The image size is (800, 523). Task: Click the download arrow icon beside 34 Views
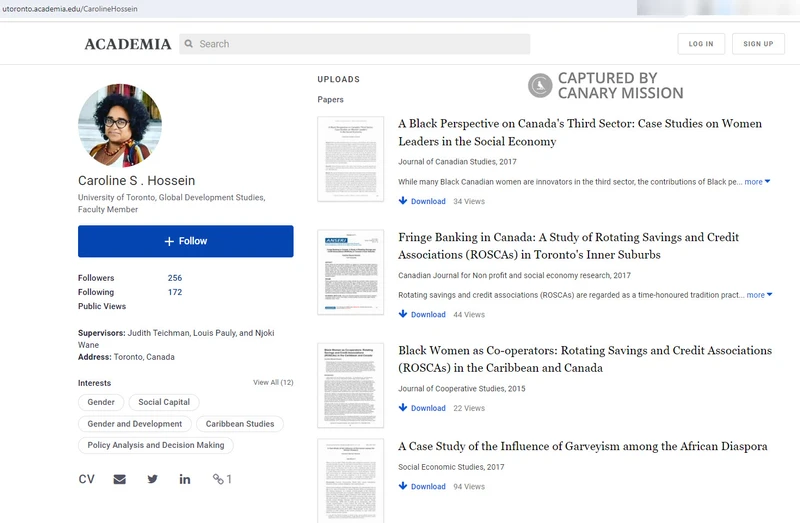403,201
